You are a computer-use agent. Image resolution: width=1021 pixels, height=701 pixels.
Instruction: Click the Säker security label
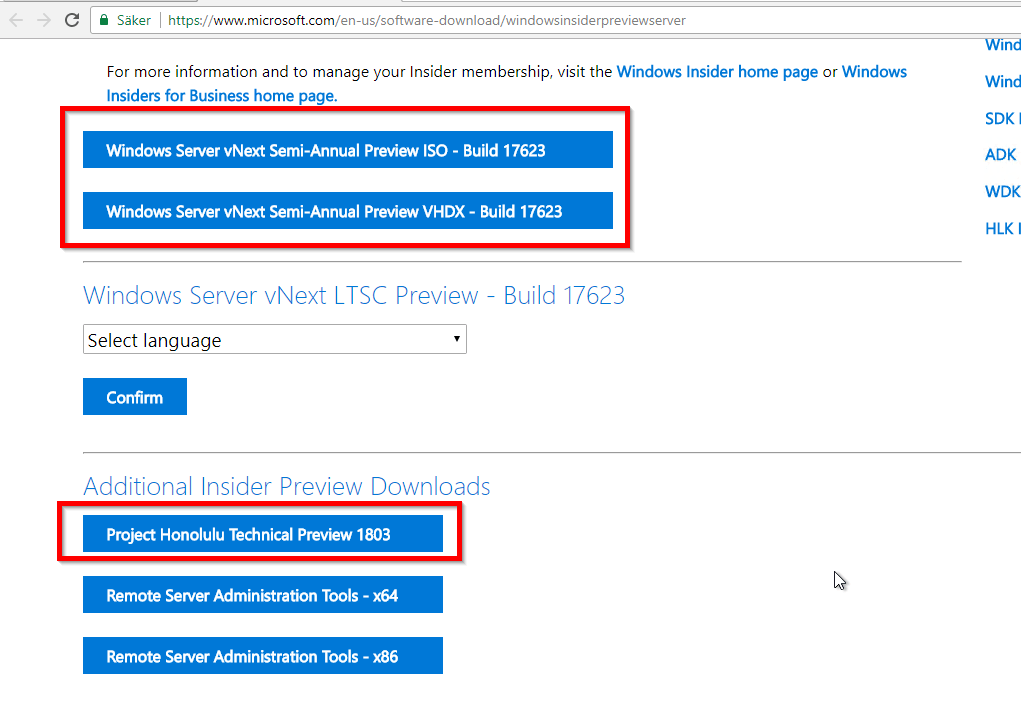pyautogui.click(x=131, y=19)
